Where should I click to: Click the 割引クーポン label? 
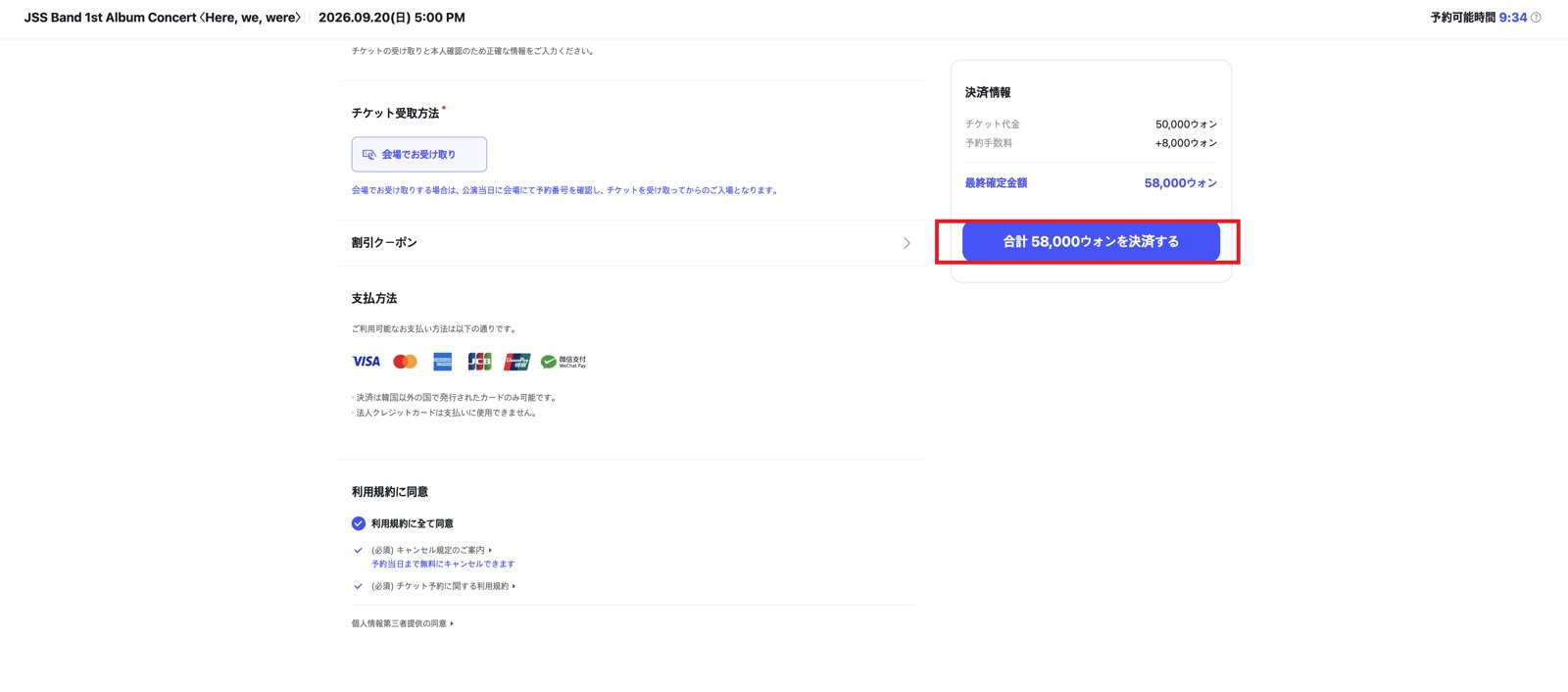[x=384, y=243]
